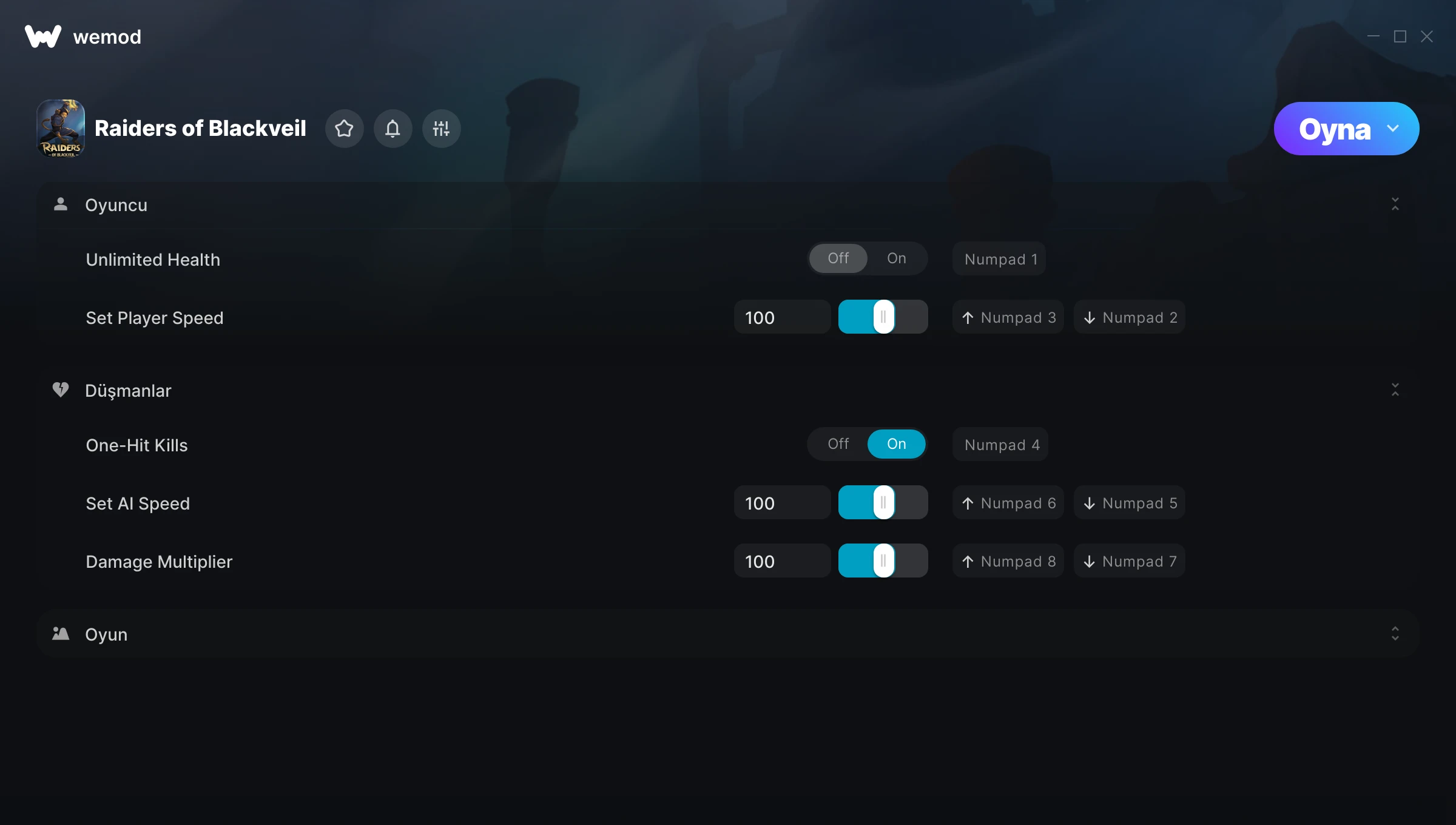Viewport: 1456px width, 825px height.
Task: Favorite the game with the star icon
Action: pyautogui.click(x=344, y=129)
